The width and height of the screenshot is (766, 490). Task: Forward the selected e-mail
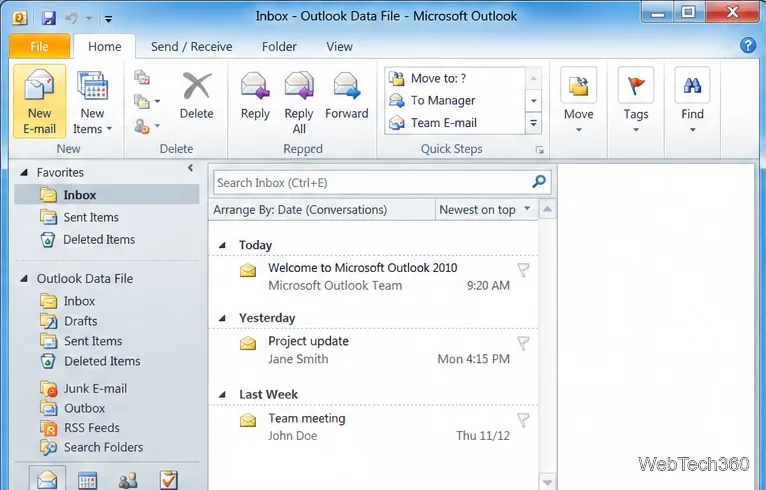347,96
